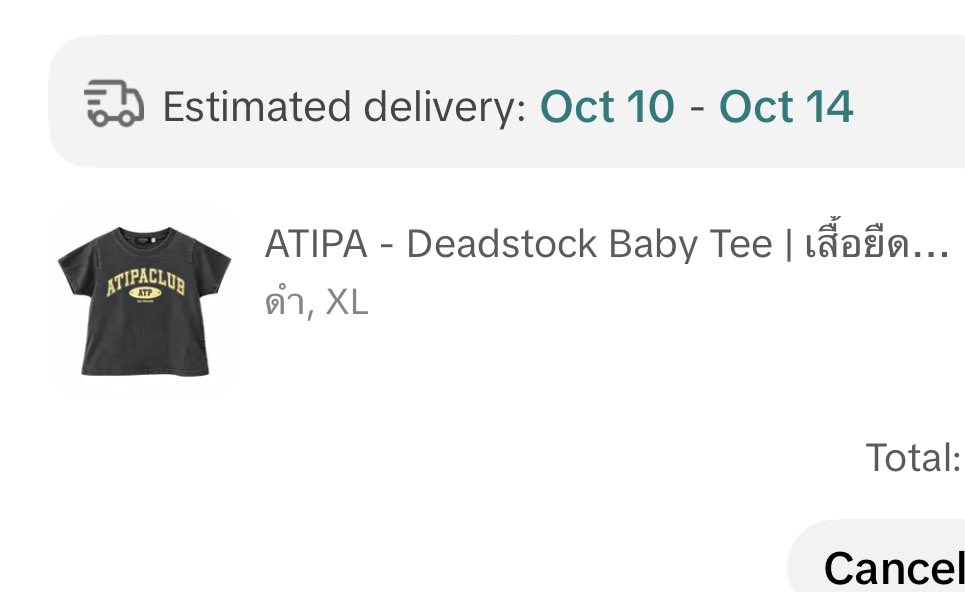Screen dimensions: 965x592
Task: Open the ATIPA tee product thumbnail
Action: tap(145, 302)
